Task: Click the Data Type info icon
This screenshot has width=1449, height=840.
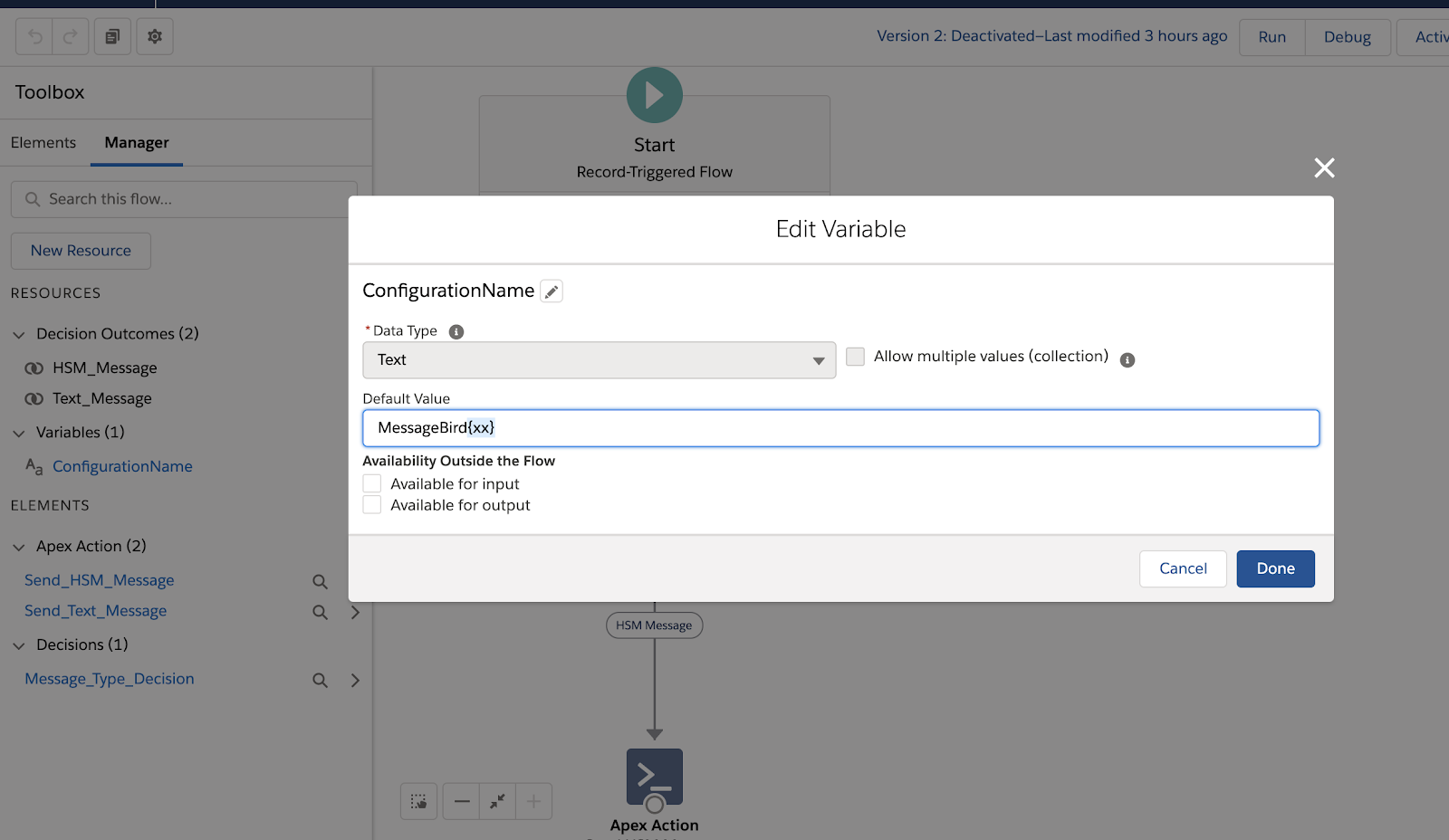Action: click(456, 331)
